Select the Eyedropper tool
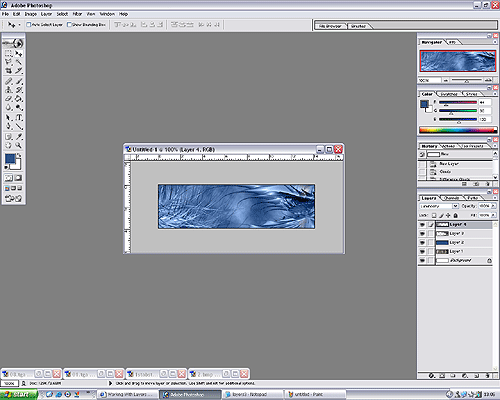Image resolution: width=500 pixels, height=400 pixels. pos(19,137)
